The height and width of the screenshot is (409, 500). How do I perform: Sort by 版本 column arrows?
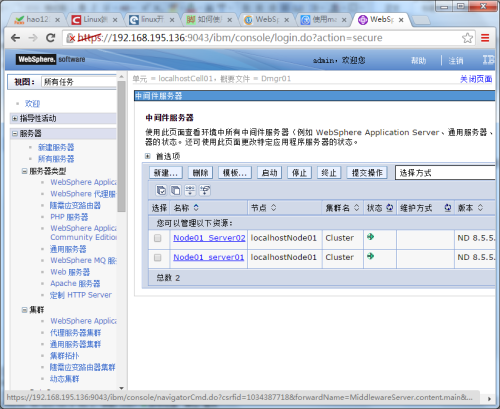point(480,208)
